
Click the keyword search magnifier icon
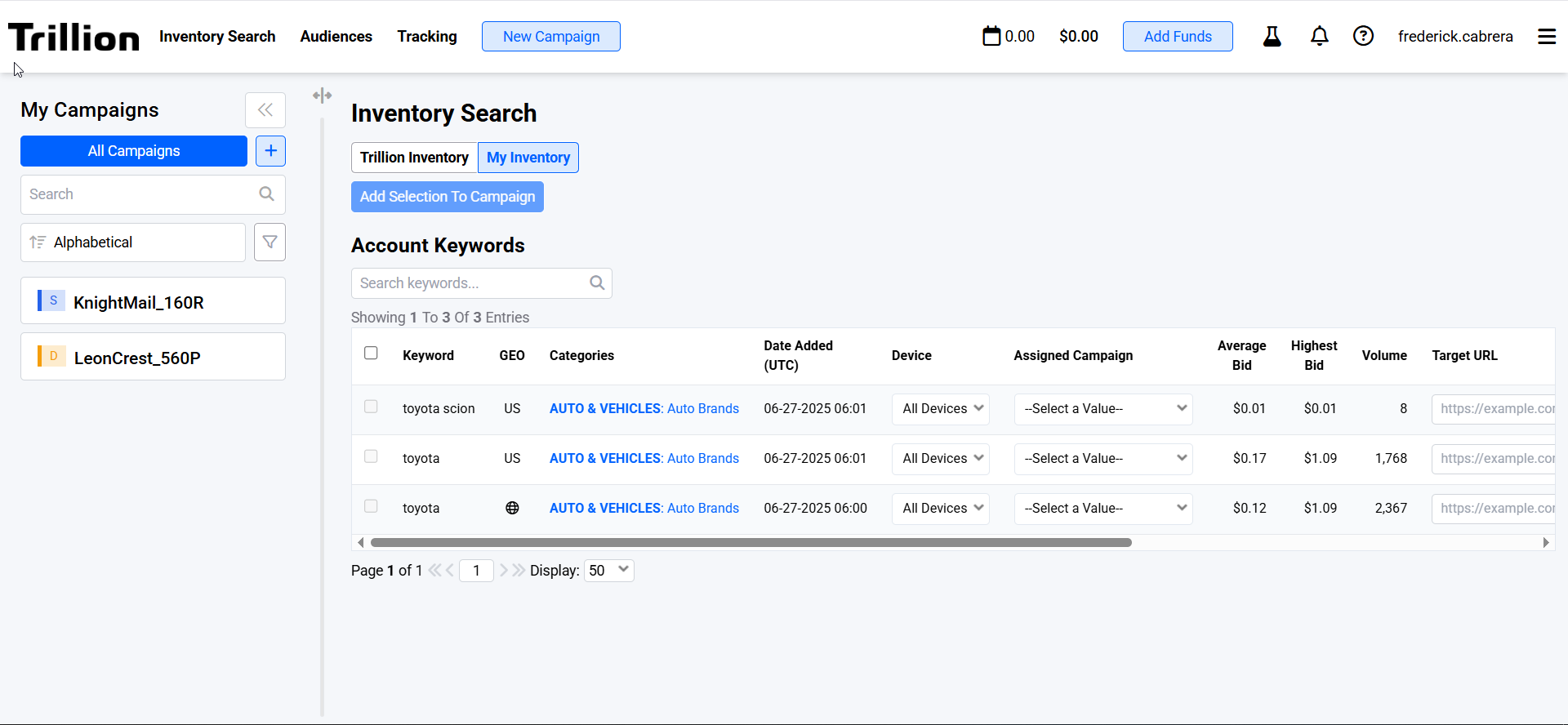pos(597,283)
